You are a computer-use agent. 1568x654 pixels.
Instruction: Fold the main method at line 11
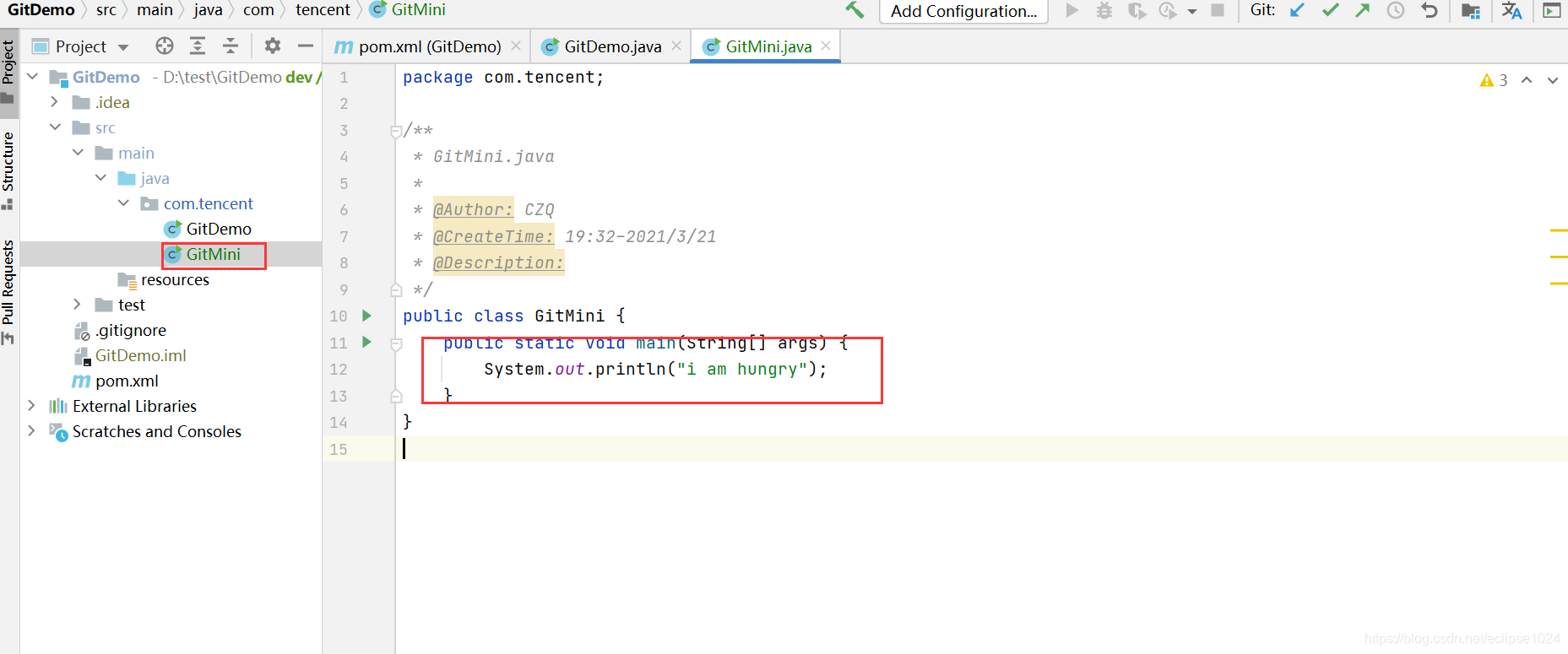tap(396, 343)
